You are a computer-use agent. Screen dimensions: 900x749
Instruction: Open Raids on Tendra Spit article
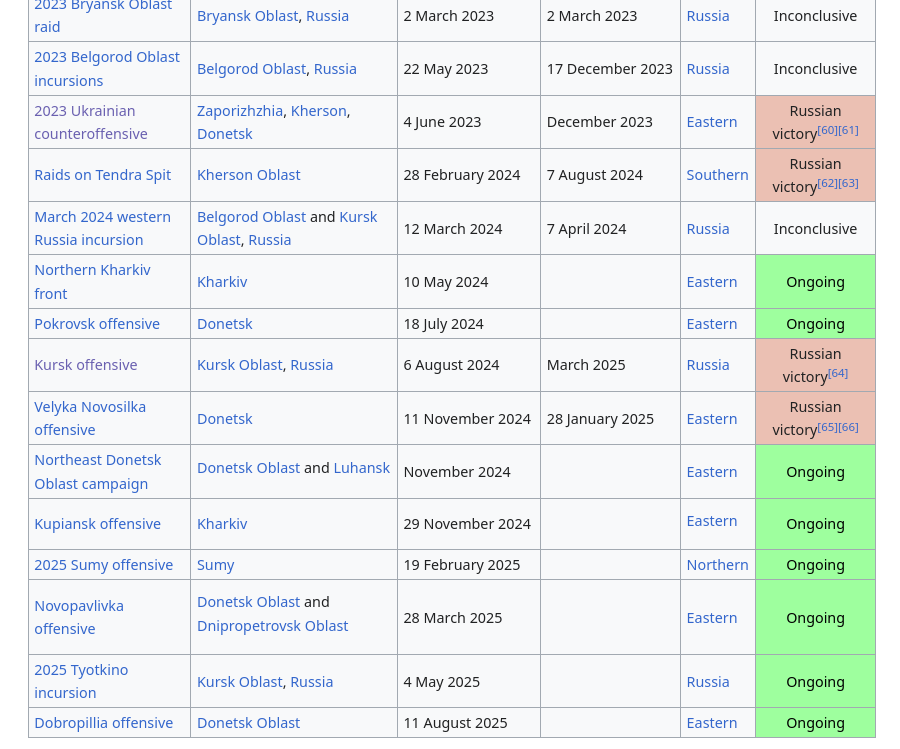103,175
